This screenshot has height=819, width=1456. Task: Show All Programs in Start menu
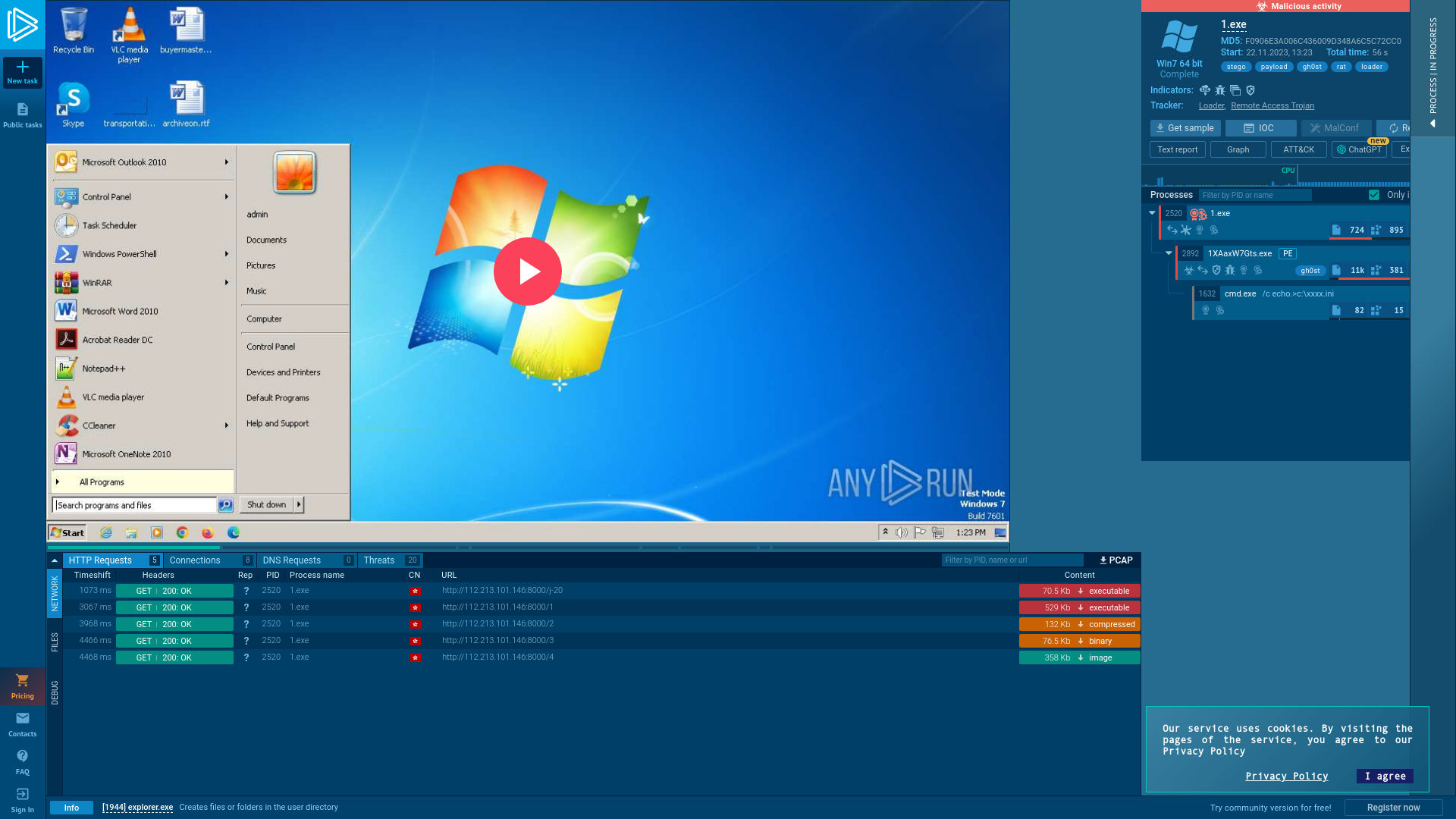(x=143, y=482)
